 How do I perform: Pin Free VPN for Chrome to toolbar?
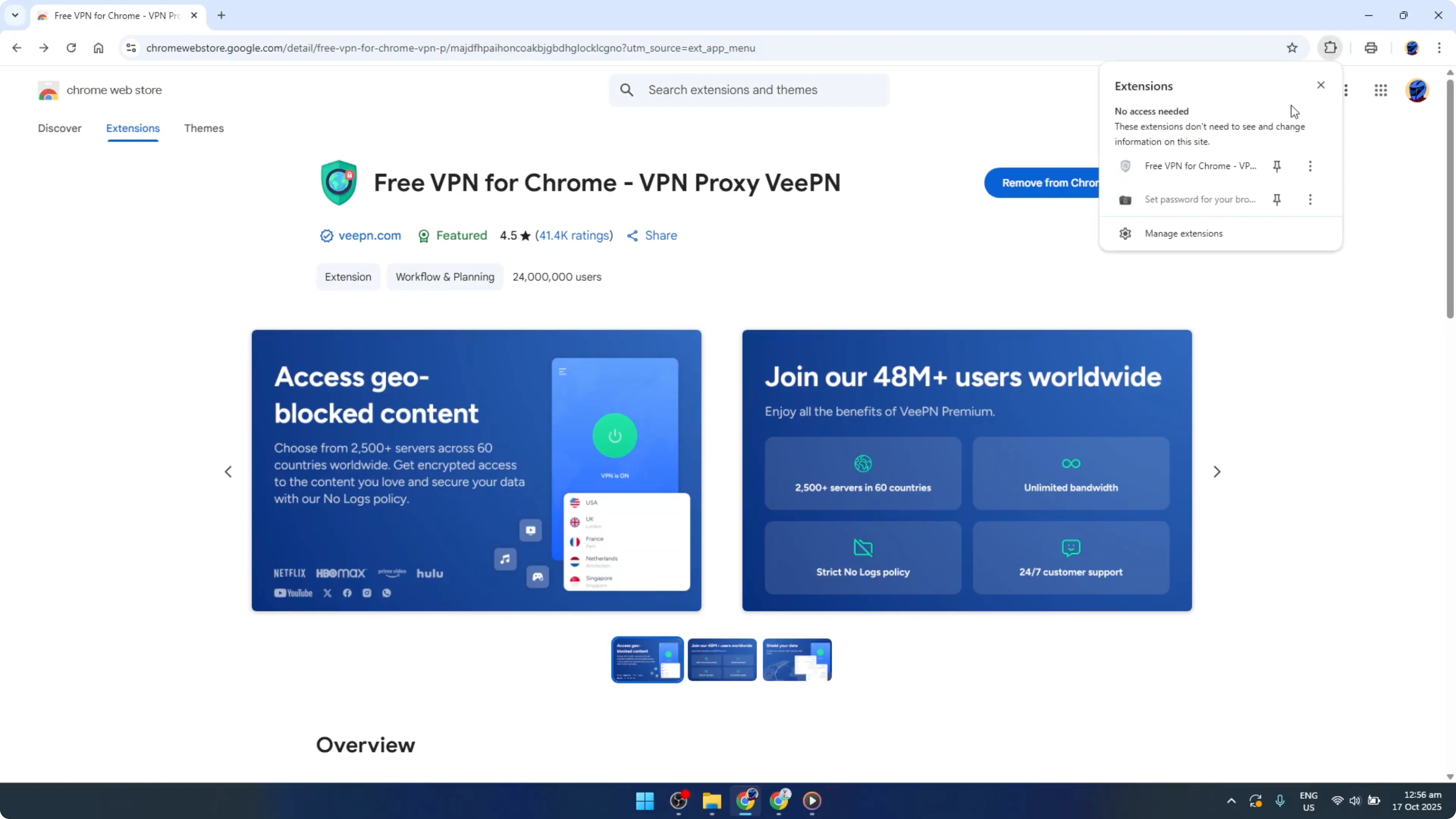(1278, 166)
